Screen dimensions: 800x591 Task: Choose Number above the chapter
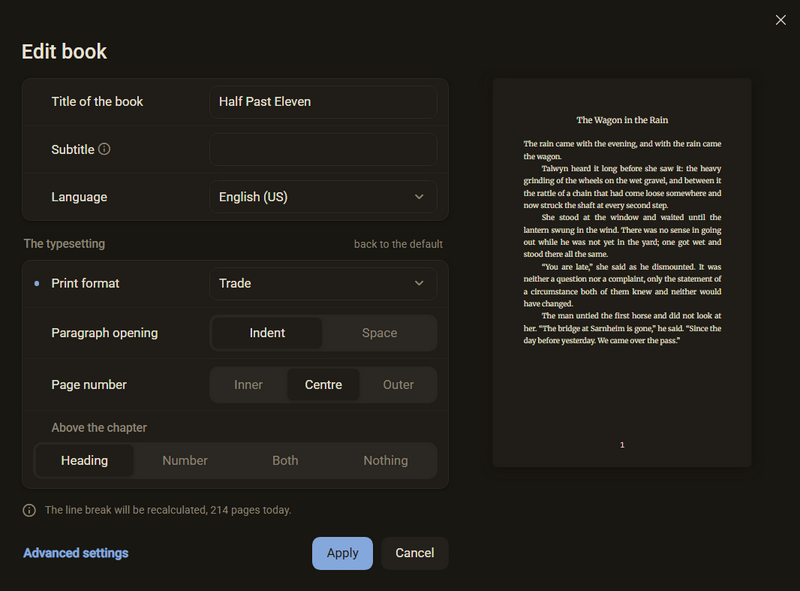(x=185, y=460)
